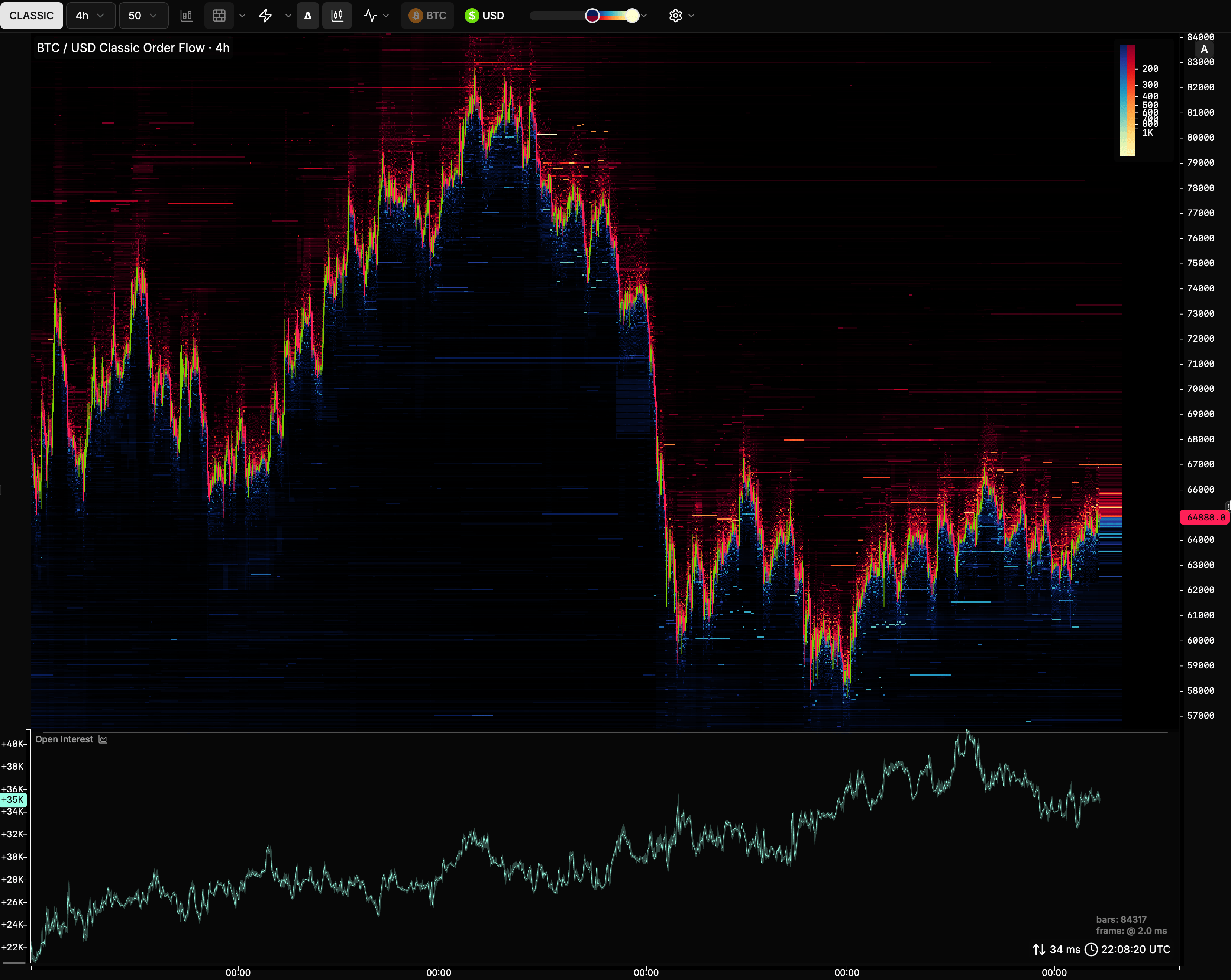Click the A auto-scale button on price axis

[1204, 49]
